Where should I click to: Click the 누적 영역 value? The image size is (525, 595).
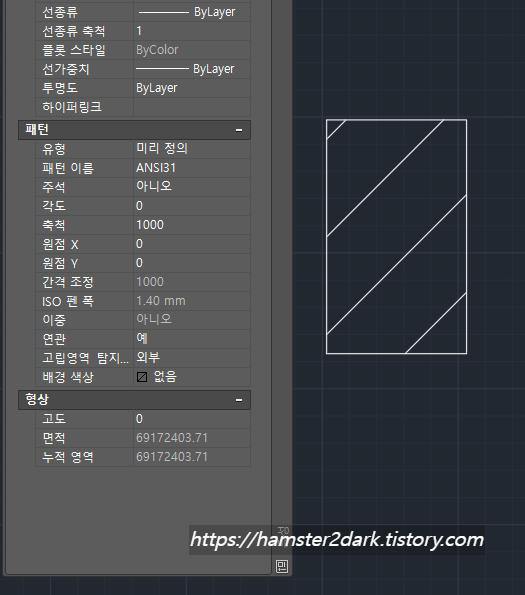tap(192, 457)
